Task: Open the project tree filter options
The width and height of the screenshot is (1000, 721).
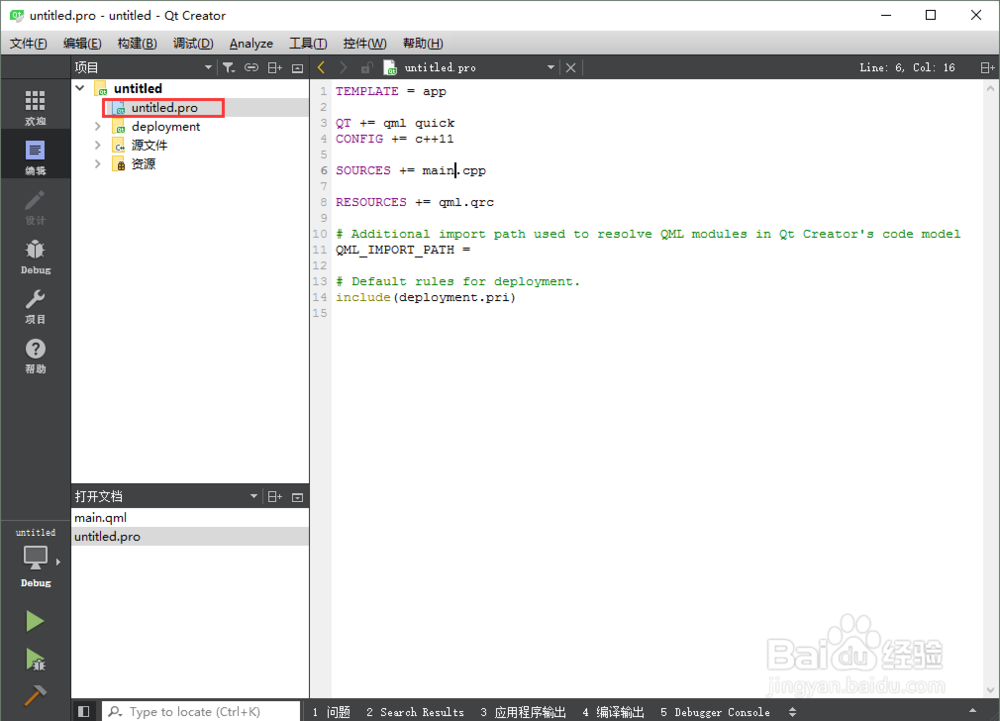Action: pos(228,68)
